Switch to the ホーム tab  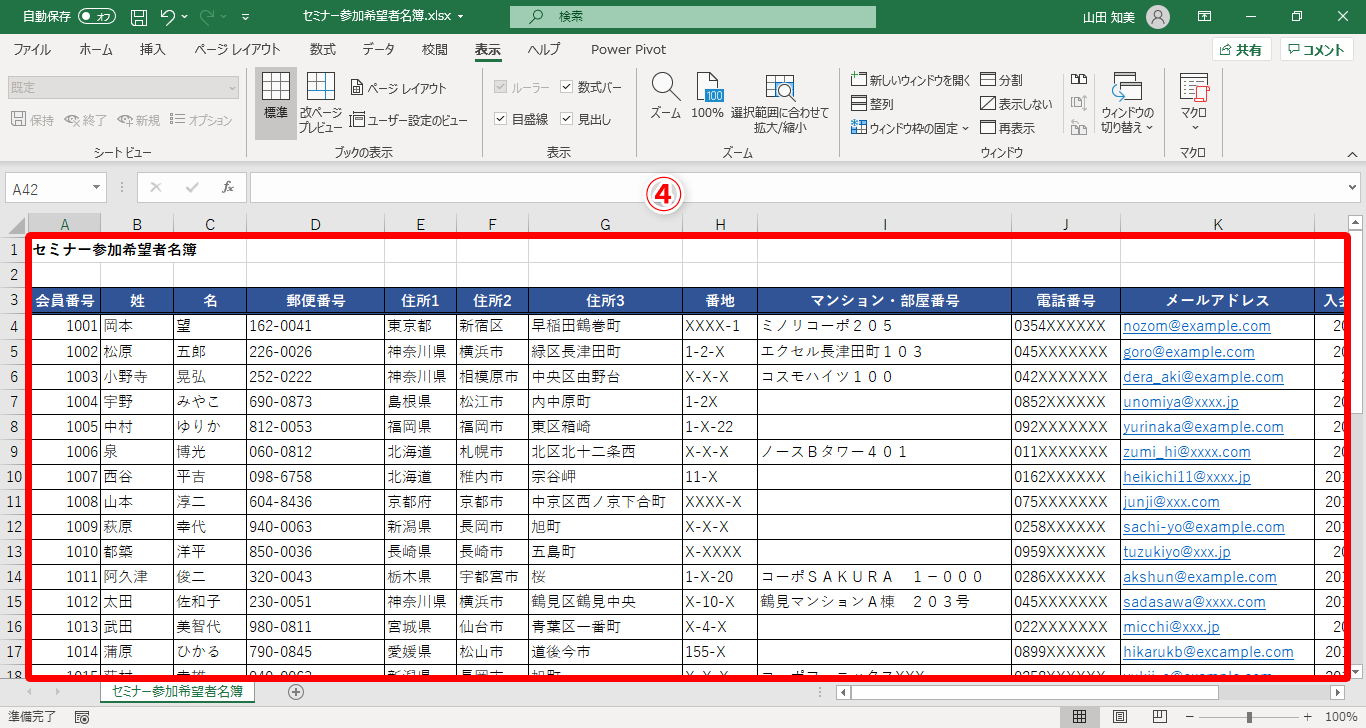click(x=96, y=50)
